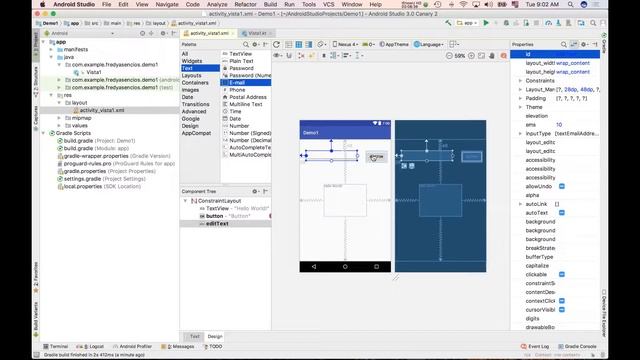Toggle the allowUndo checkbox
Viewport: 640px width, 360px height.
(562, 186)
